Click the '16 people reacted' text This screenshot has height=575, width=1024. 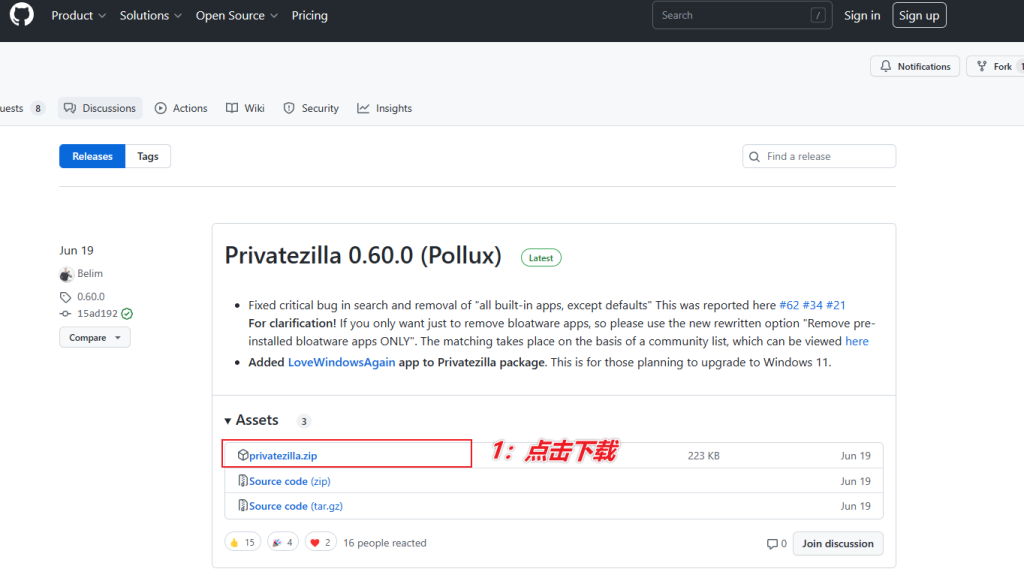click(385, 543)
